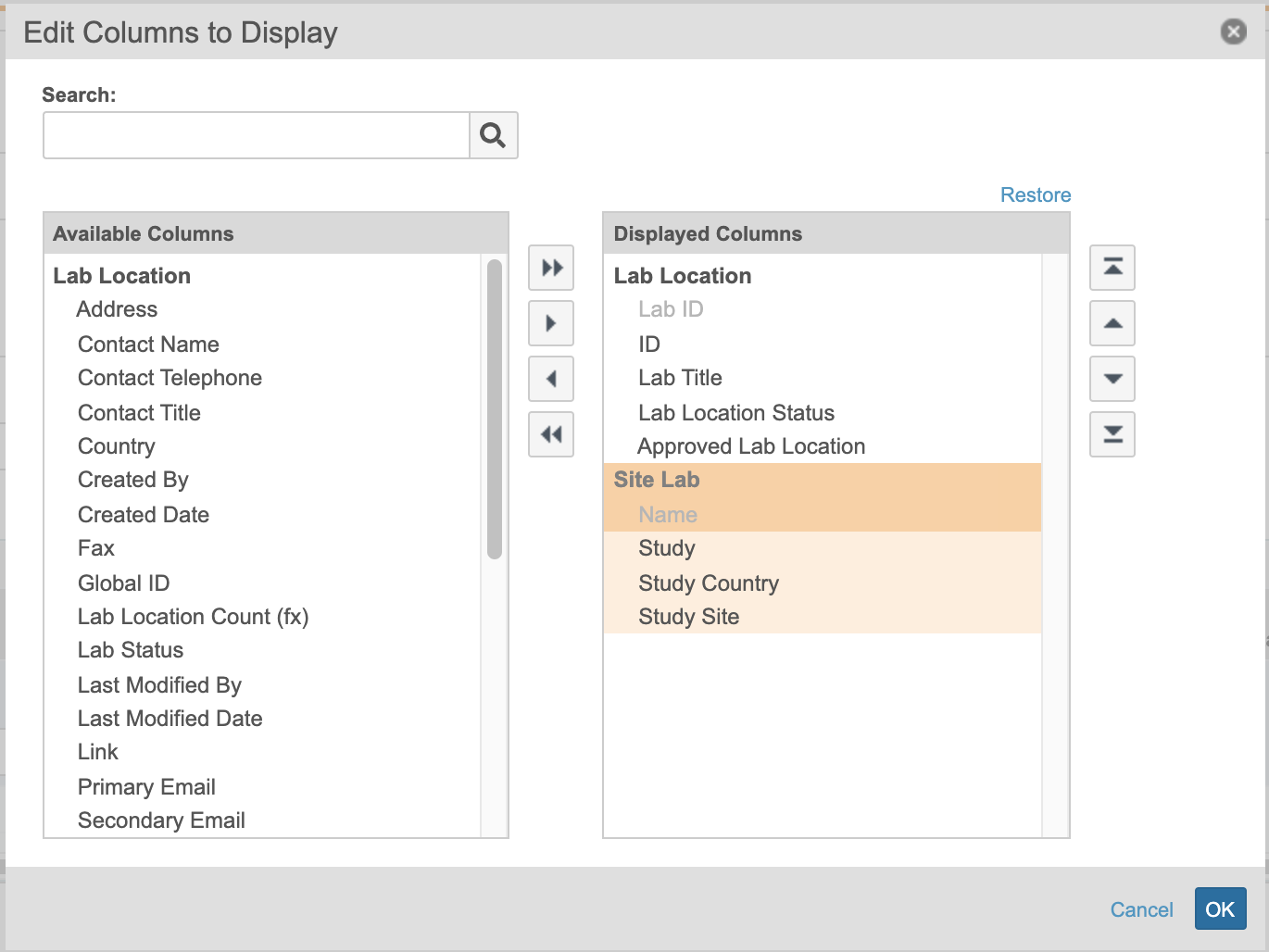
Task: Click the Restore link
Action: 1035,194
